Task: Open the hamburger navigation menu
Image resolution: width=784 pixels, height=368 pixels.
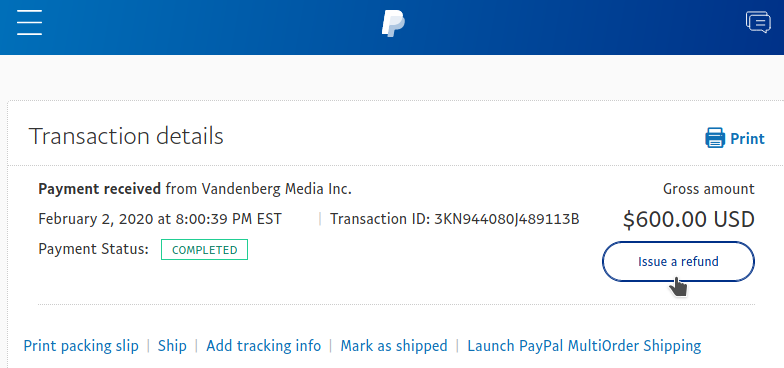Action: coord(29,22)
